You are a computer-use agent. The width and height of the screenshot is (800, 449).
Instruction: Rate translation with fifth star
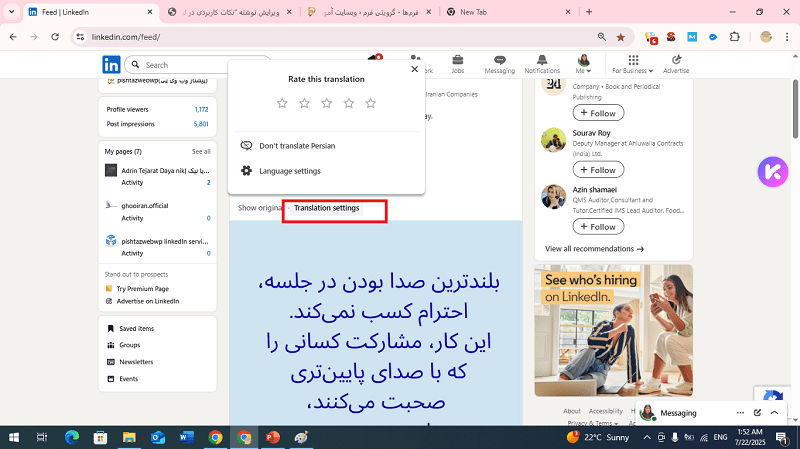[371, 104]
